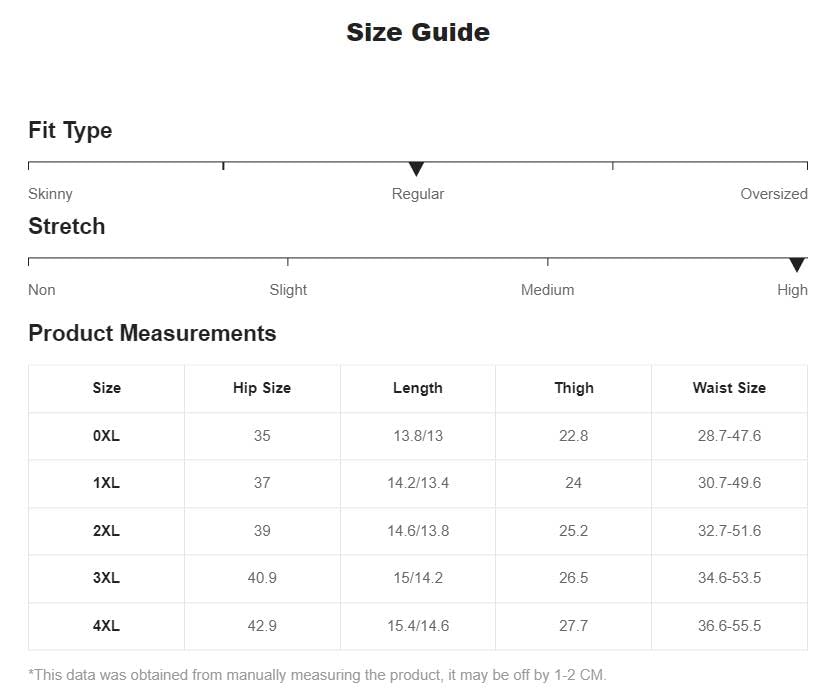Select the 0XL size row label
839x696 pixels.
106,436
